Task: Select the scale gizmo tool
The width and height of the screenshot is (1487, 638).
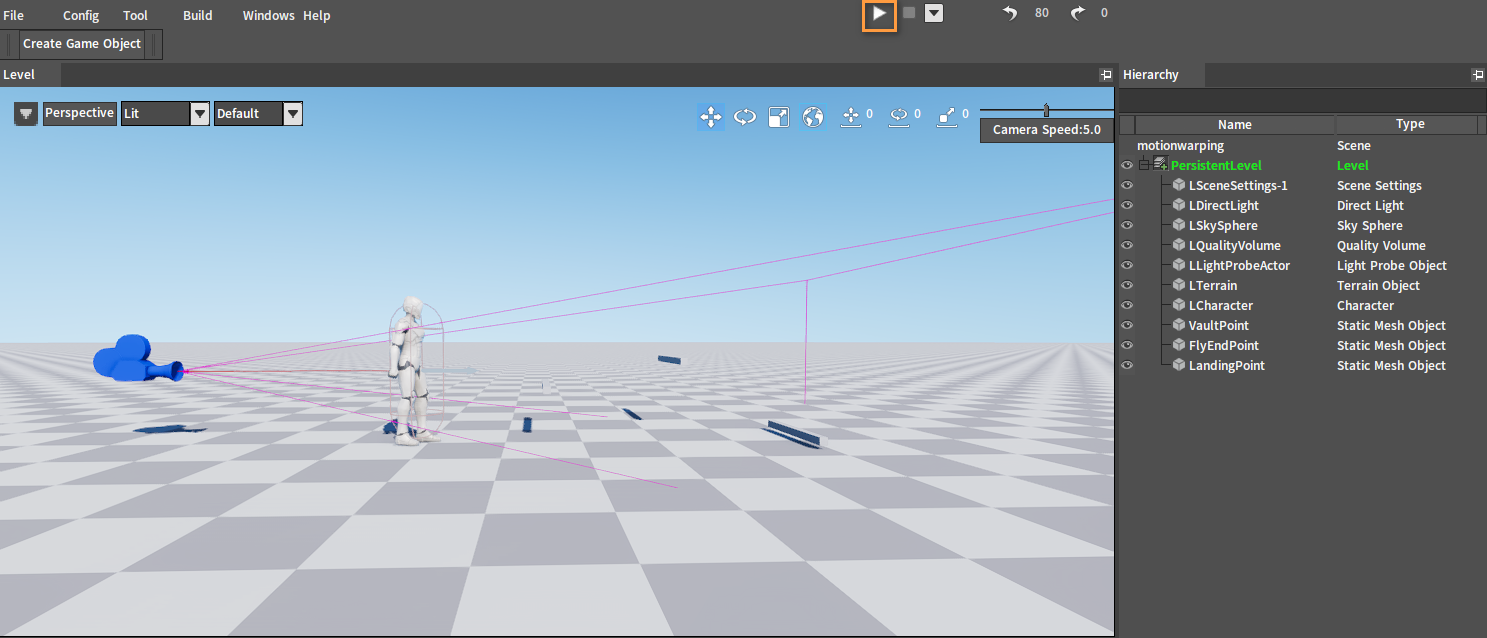Action: (778, 117)
